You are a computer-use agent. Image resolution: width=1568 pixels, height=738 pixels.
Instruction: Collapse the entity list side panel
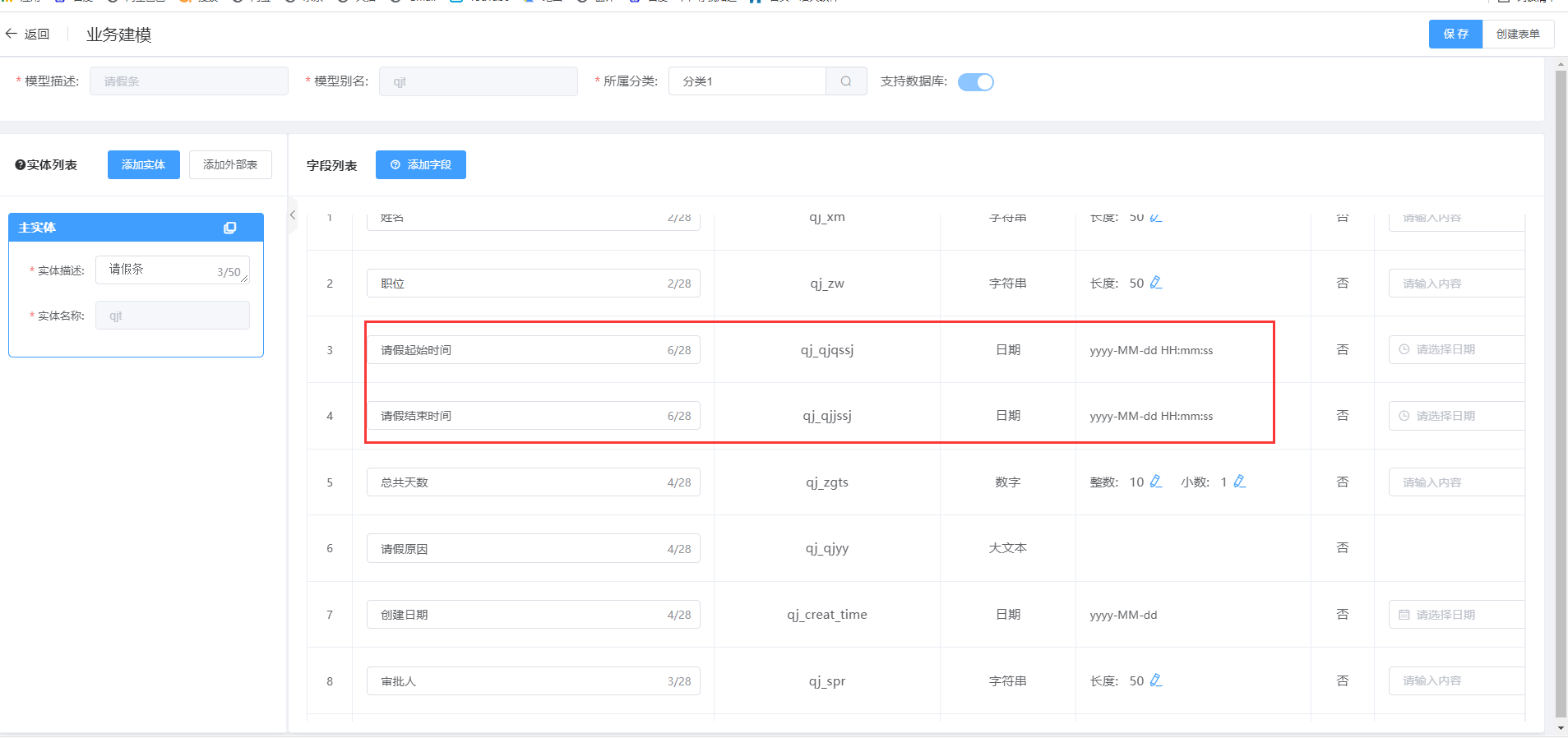(293, 215)
